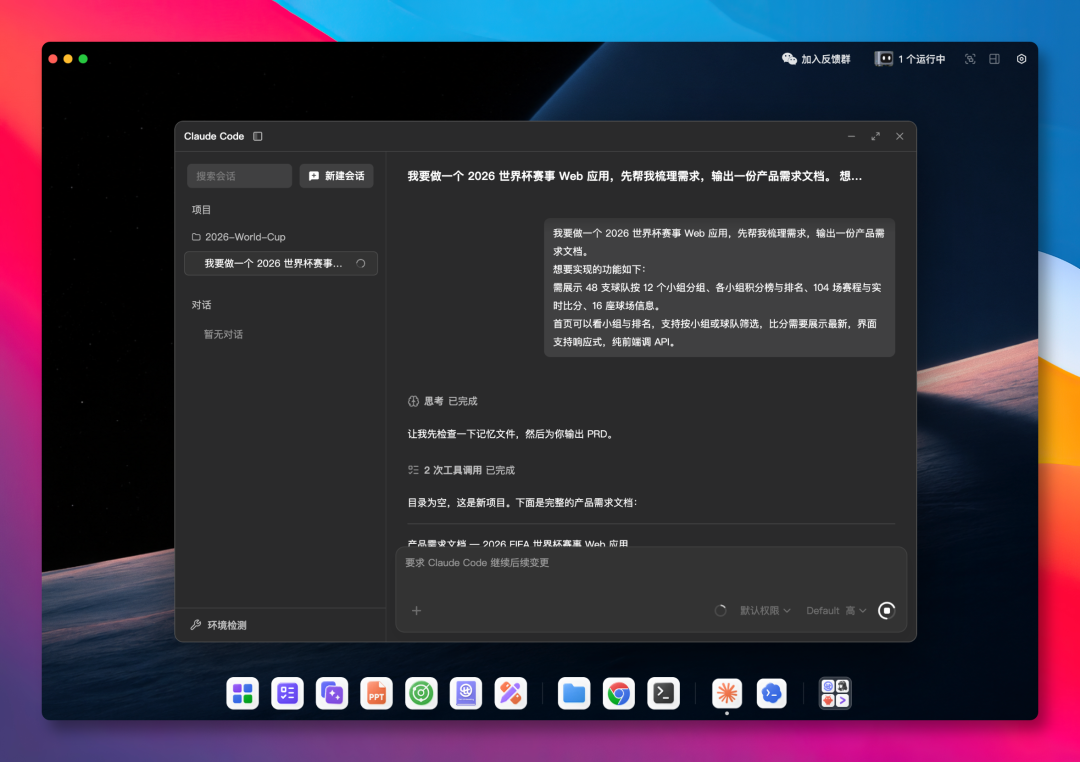Image resolution: width=1080 pixels, height=762 pixels.
Task: Click the 暂无对话 empty conversations text
Action: point(223,334)
